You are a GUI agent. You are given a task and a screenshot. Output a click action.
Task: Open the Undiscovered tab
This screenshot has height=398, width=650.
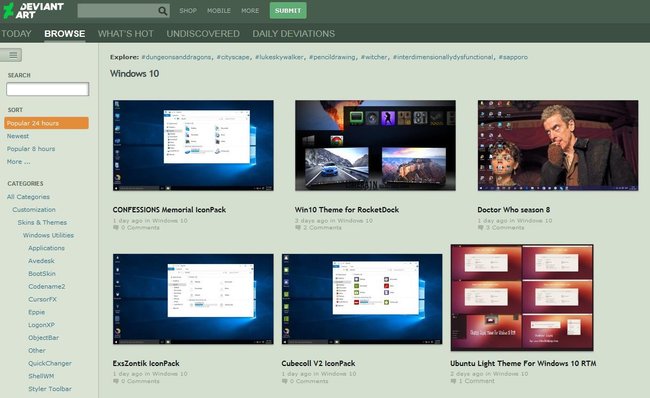pyautogui.click(x=203, y=34)
